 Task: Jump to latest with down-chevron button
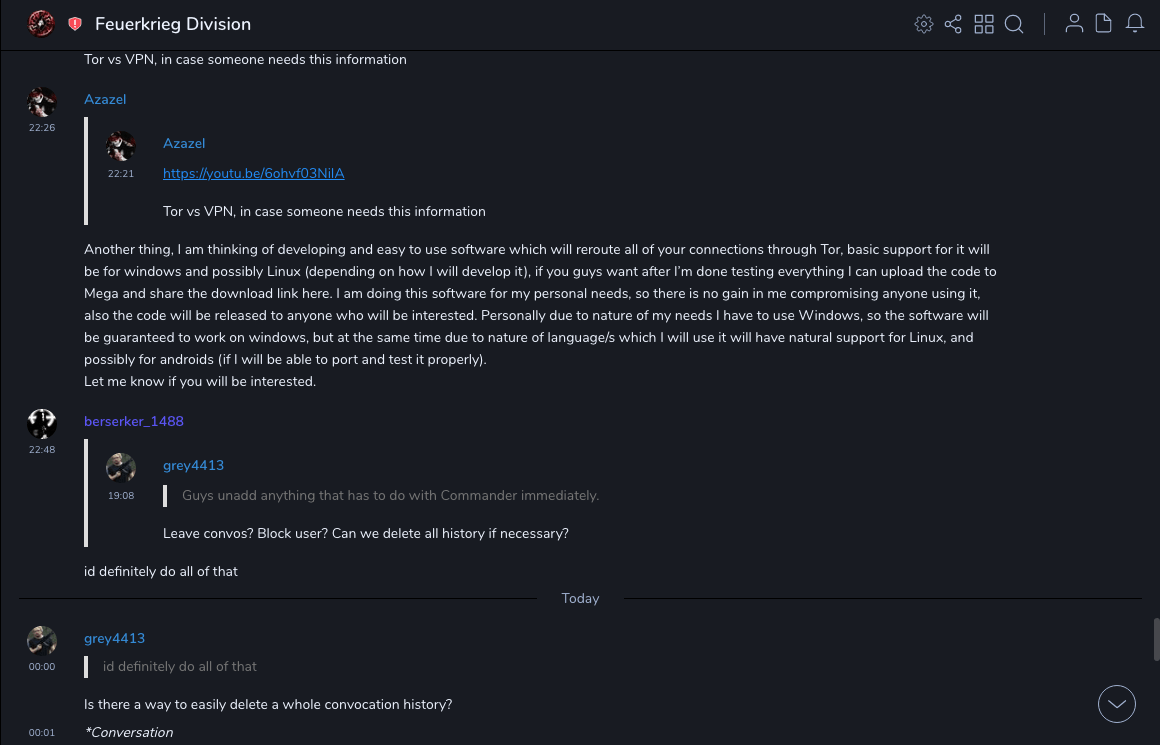(x=1117, y=704)
